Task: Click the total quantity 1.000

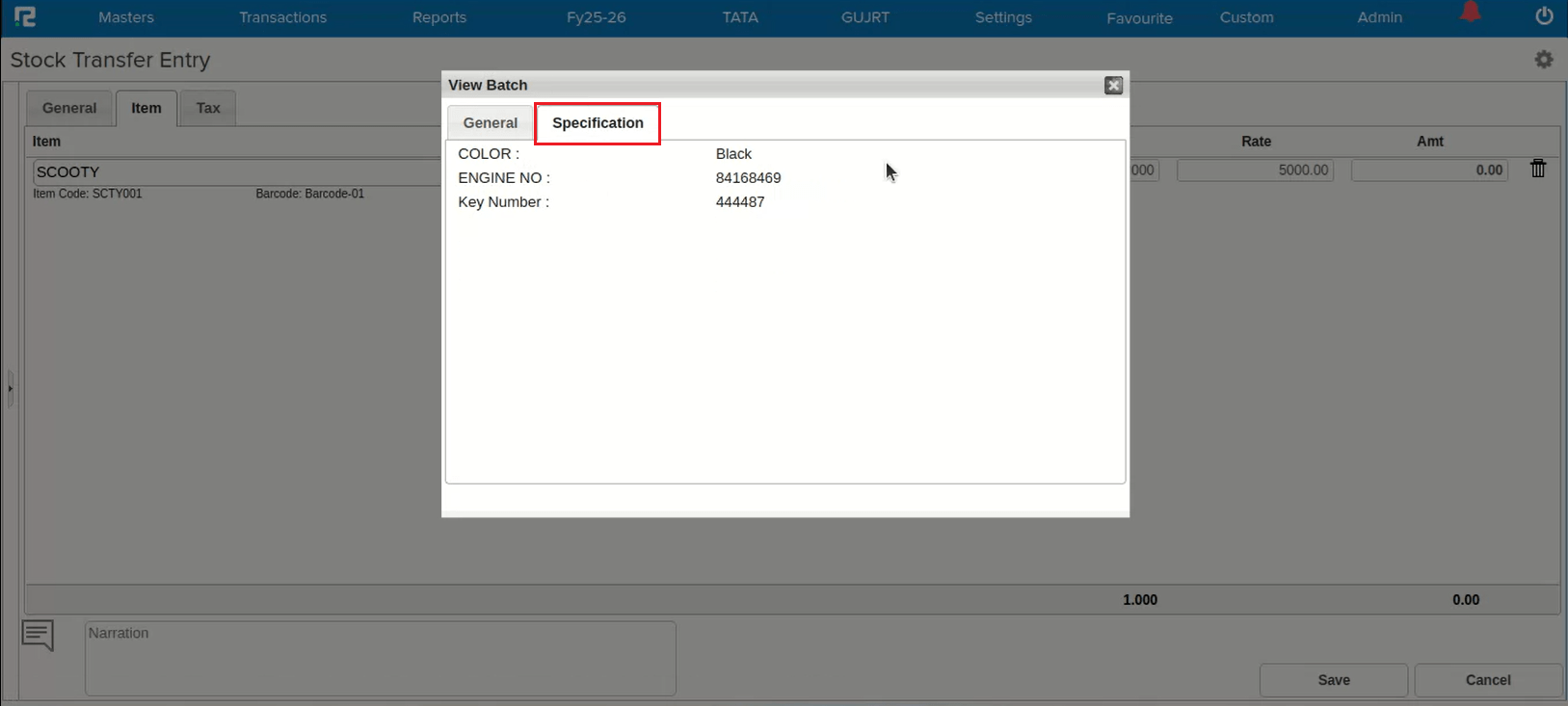Action: tap(1140, 600)
